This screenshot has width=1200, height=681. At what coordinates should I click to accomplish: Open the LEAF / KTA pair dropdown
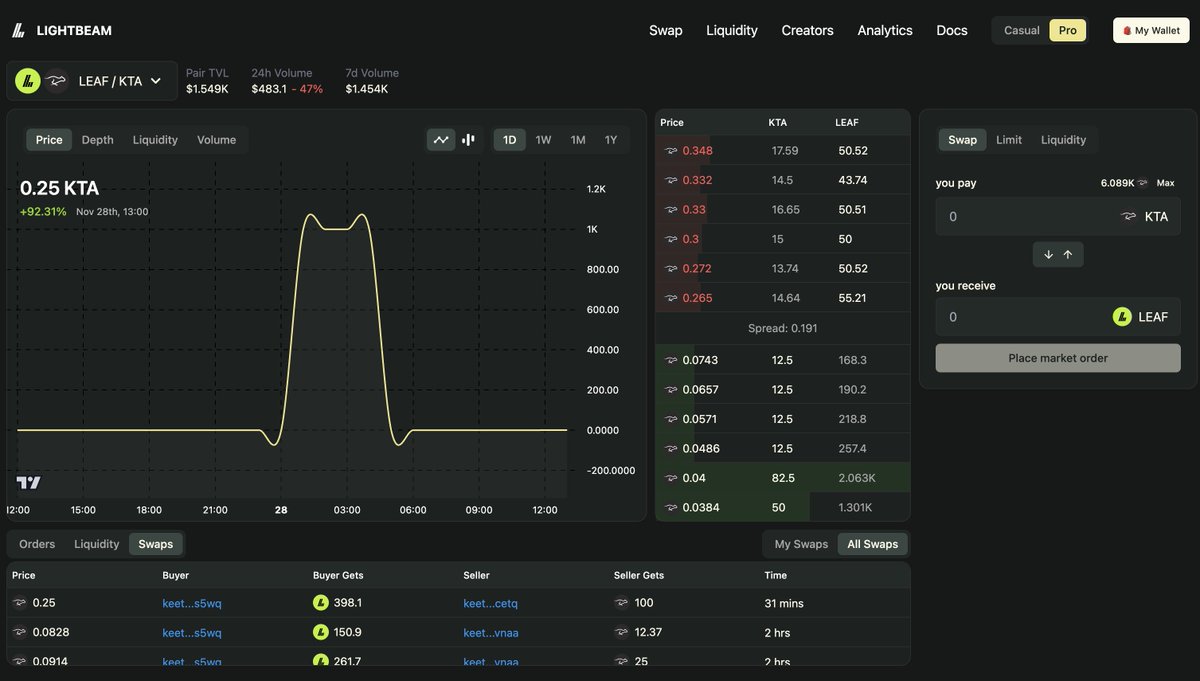pyautogui.click(x=92, y=81)
